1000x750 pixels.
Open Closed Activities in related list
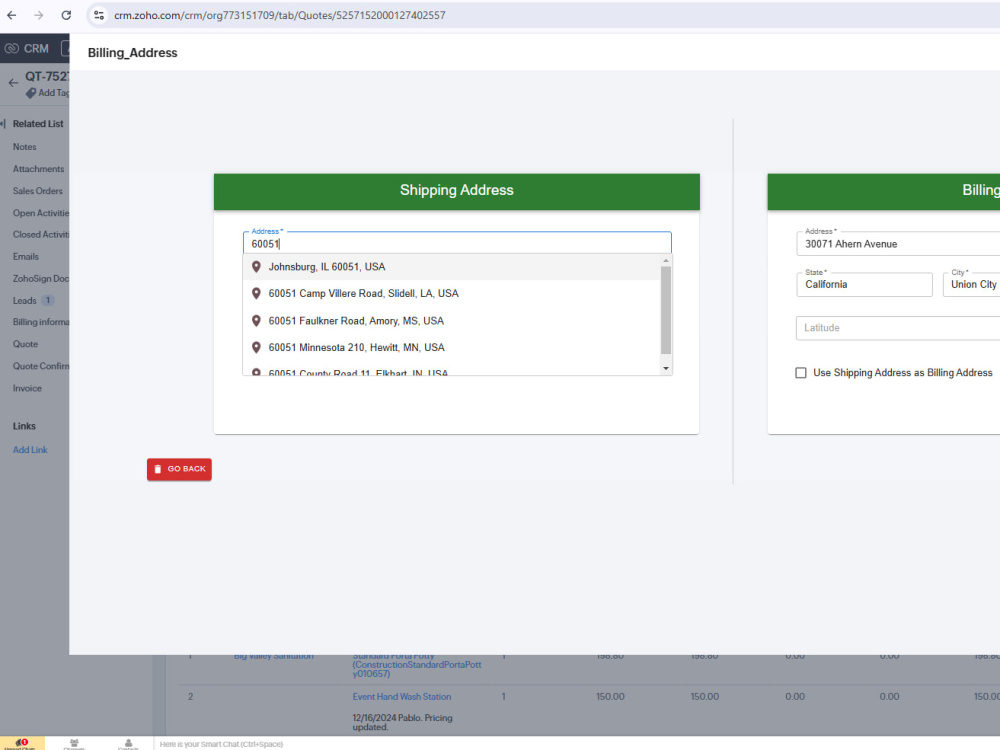coord(41,235)
